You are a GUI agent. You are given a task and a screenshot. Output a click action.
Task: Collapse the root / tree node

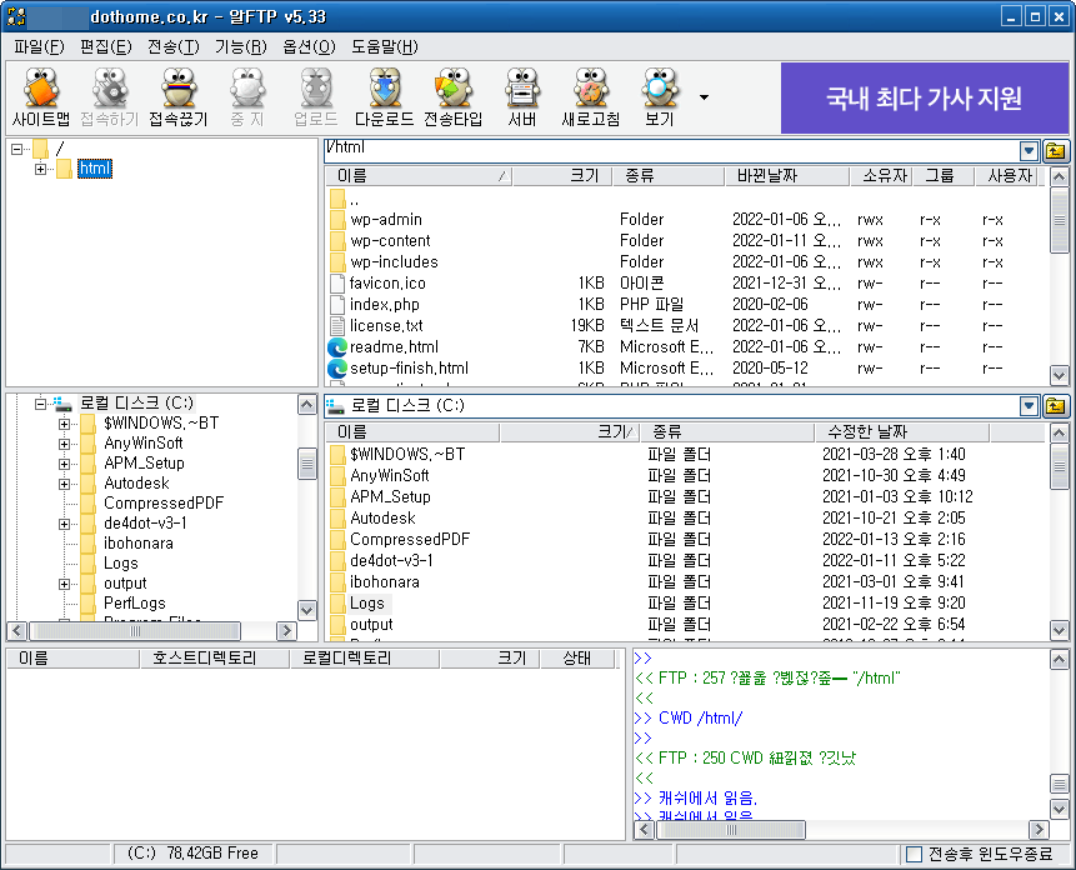[x=17, y=149]
